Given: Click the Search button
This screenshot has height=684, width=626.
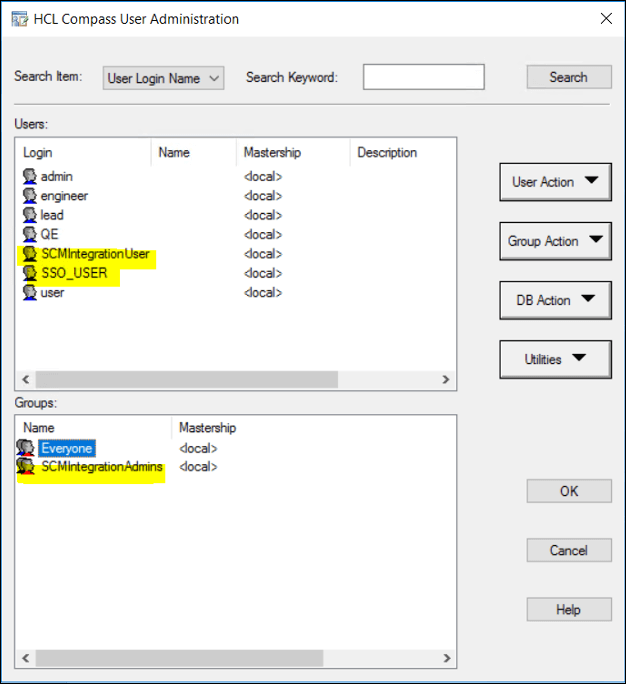Looking at the screenshot, I should pos(569,77).
